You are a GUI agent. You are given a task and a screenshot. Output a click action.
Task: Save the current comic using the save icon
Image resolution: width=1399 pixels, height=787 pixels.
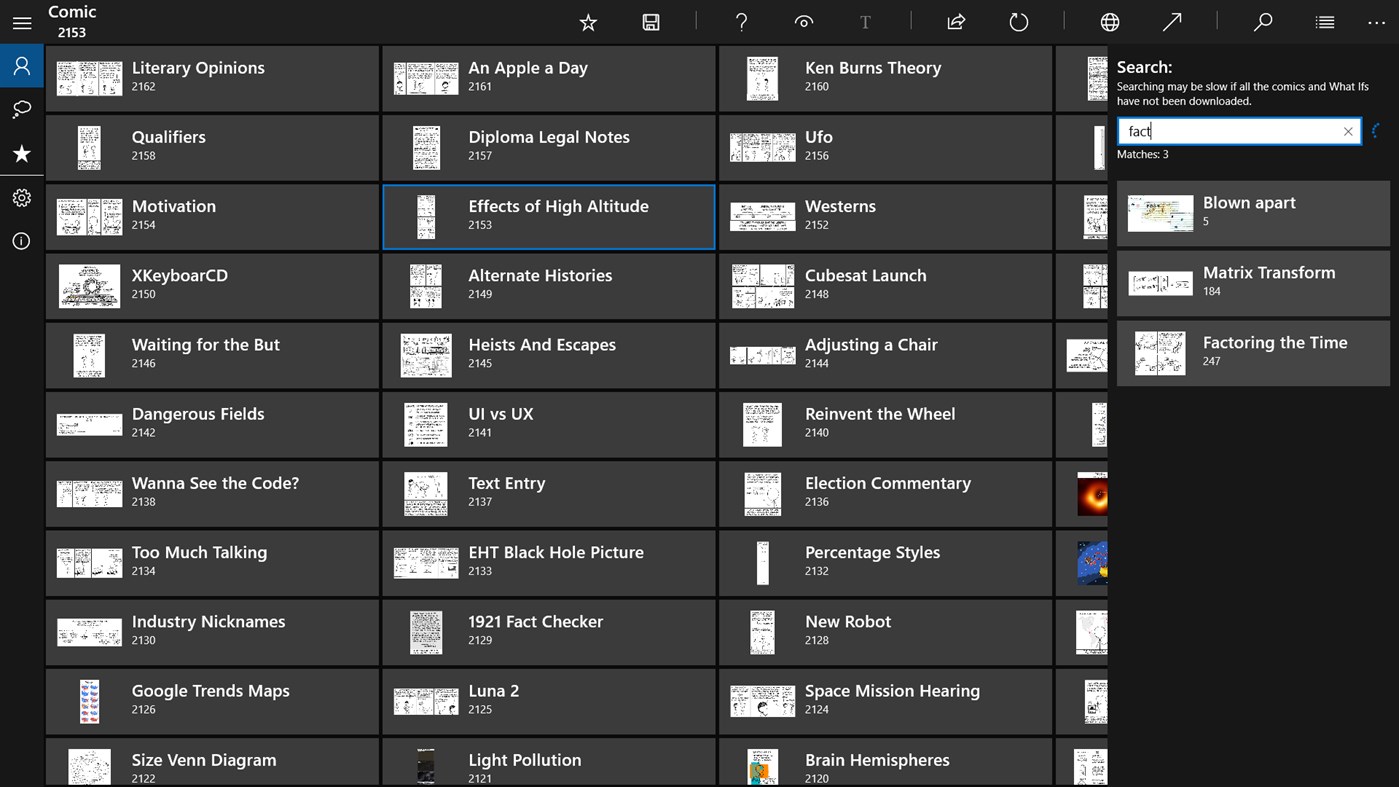(650, 21)
